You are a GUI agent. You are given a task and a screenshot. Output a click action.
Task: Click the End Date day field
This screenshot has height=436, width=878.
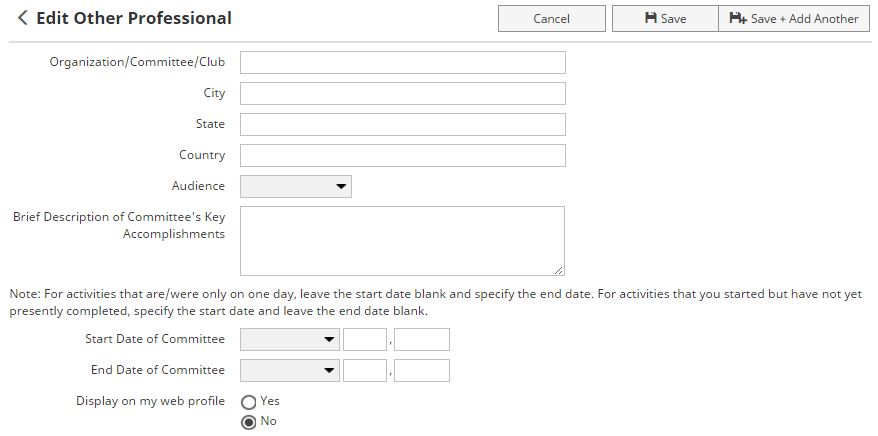(x=365, y=370)
